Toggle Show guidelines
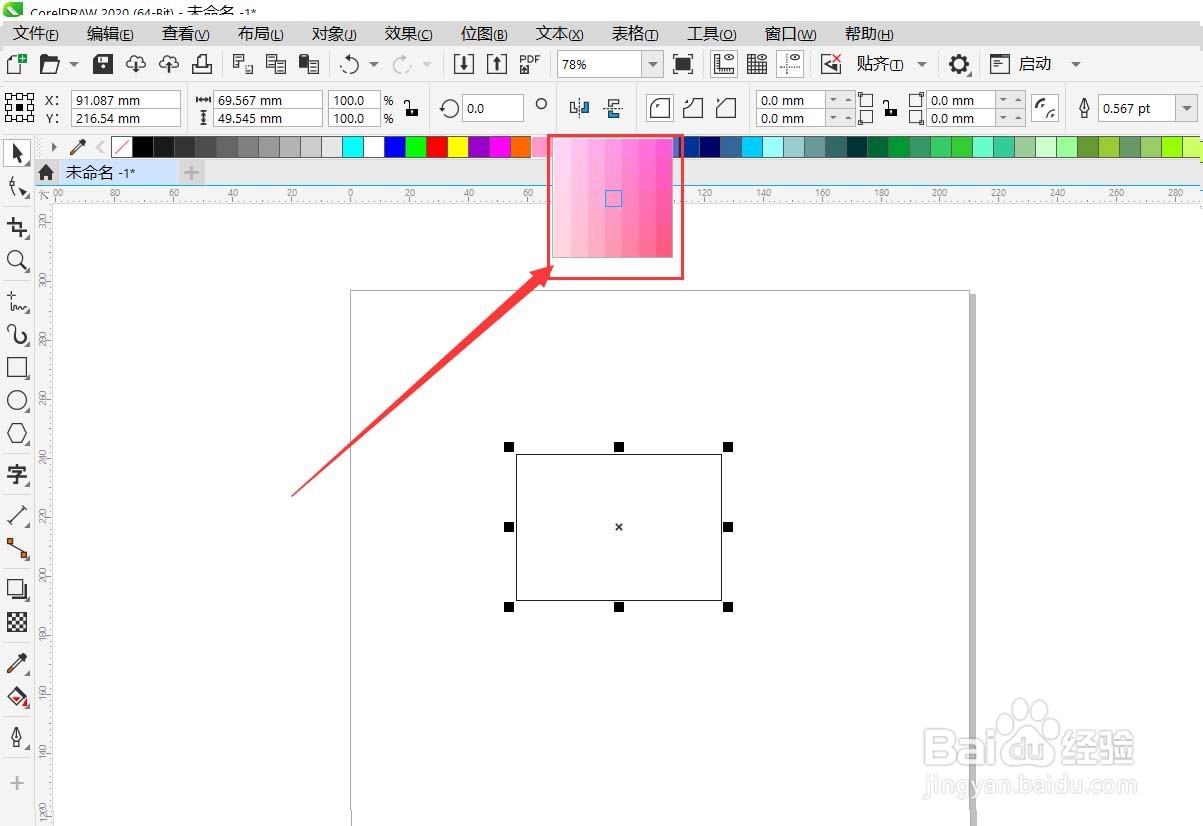The width and height of the screenshot is (1203, 826). [x=791, y=64]
